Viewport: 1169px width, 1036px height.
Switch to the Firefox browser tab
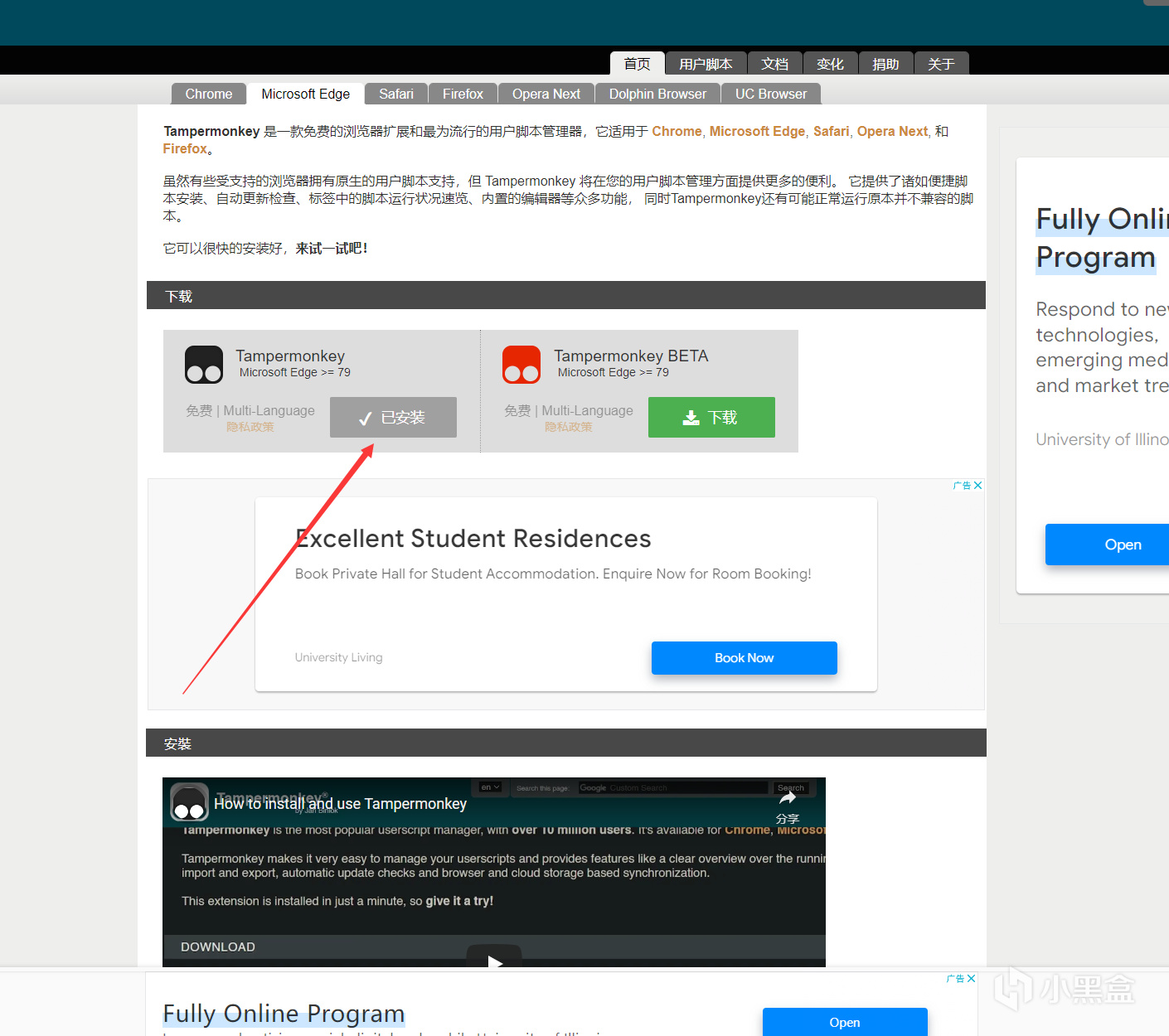[x=463, y=94]
